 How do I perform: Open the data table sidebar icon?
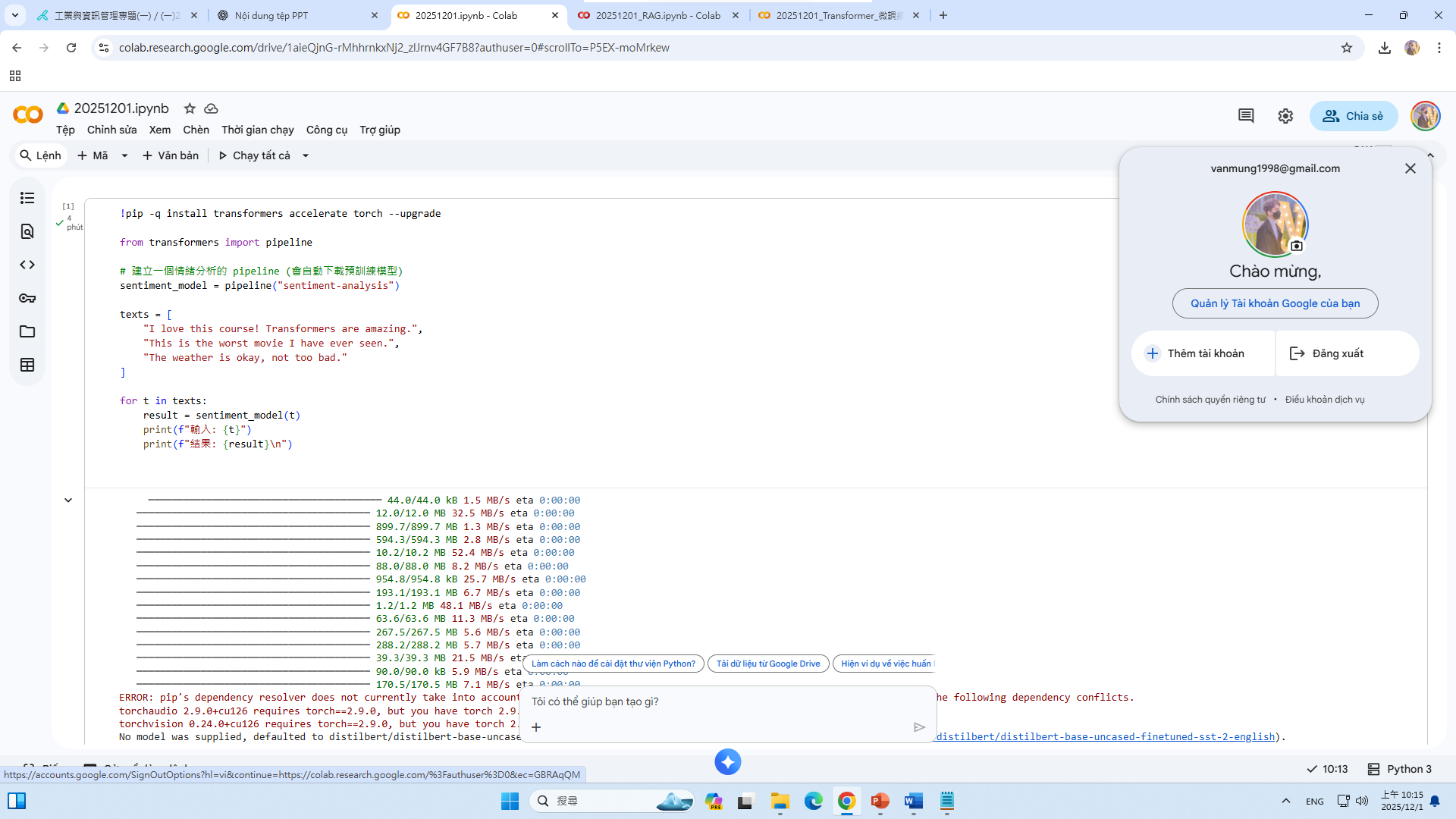point(27,365)
